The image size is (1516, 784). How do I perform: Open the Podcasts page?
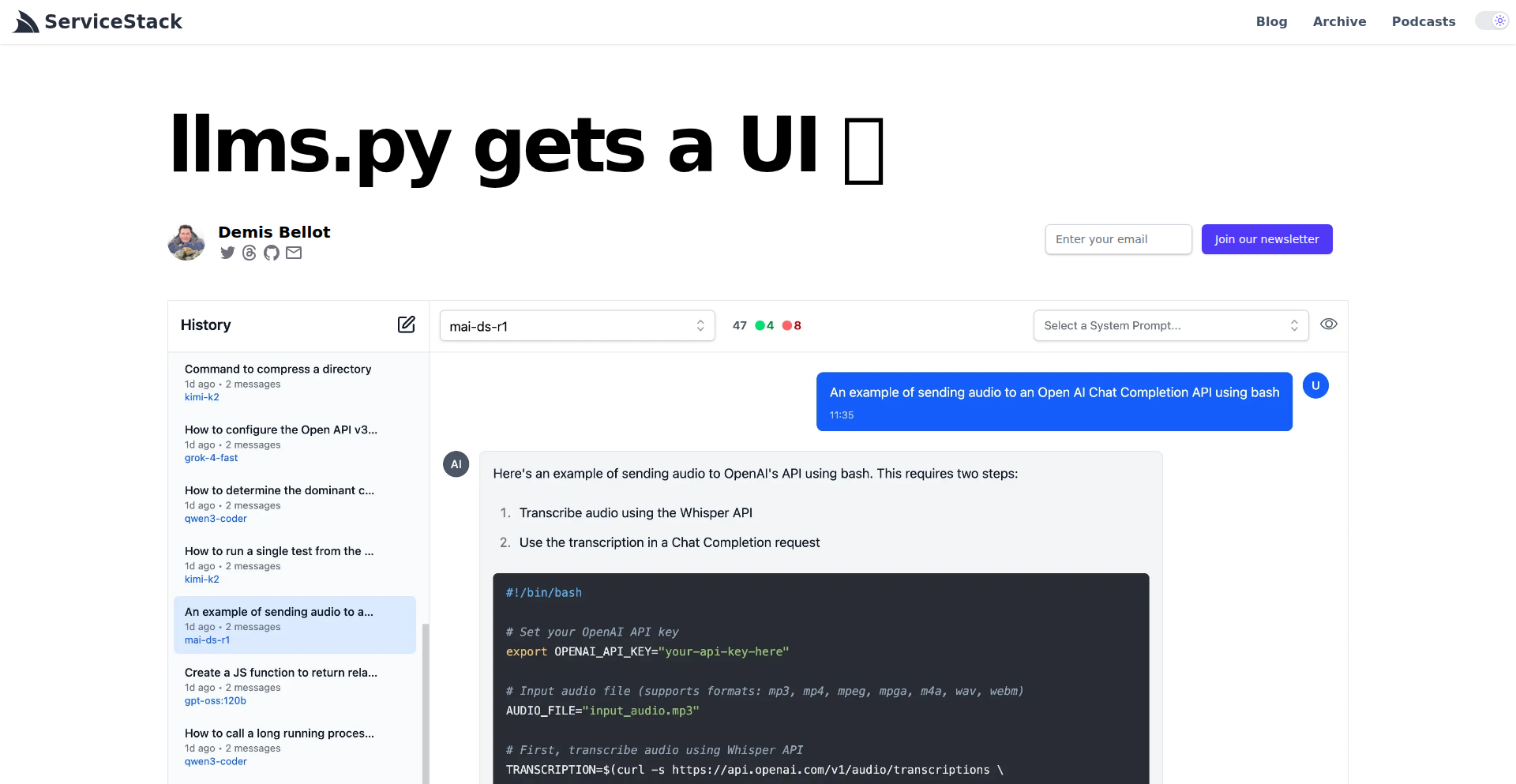pos(1424,21)
